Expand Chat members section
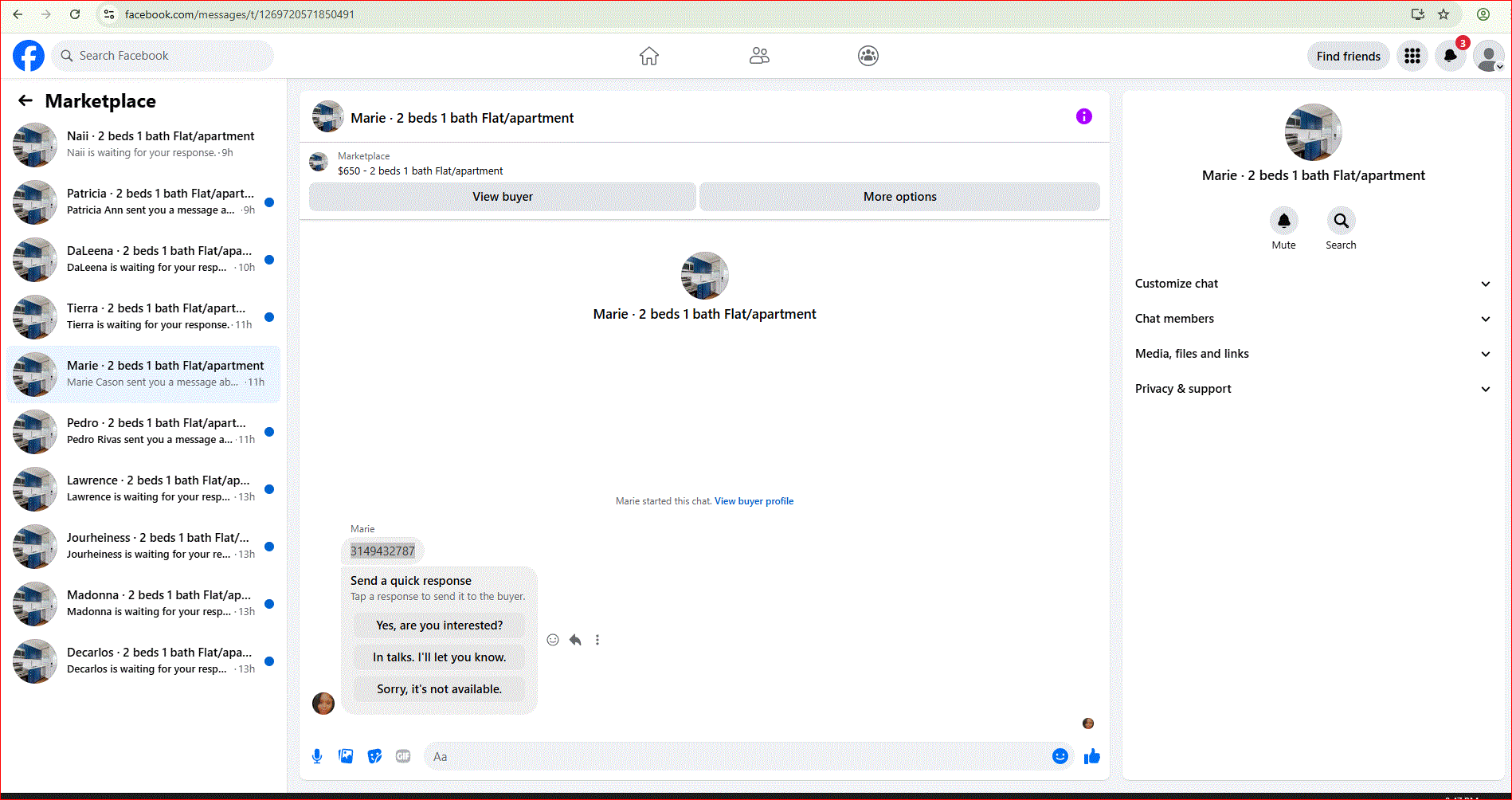Viewport: 1512px width, 800px height. 1313,319
